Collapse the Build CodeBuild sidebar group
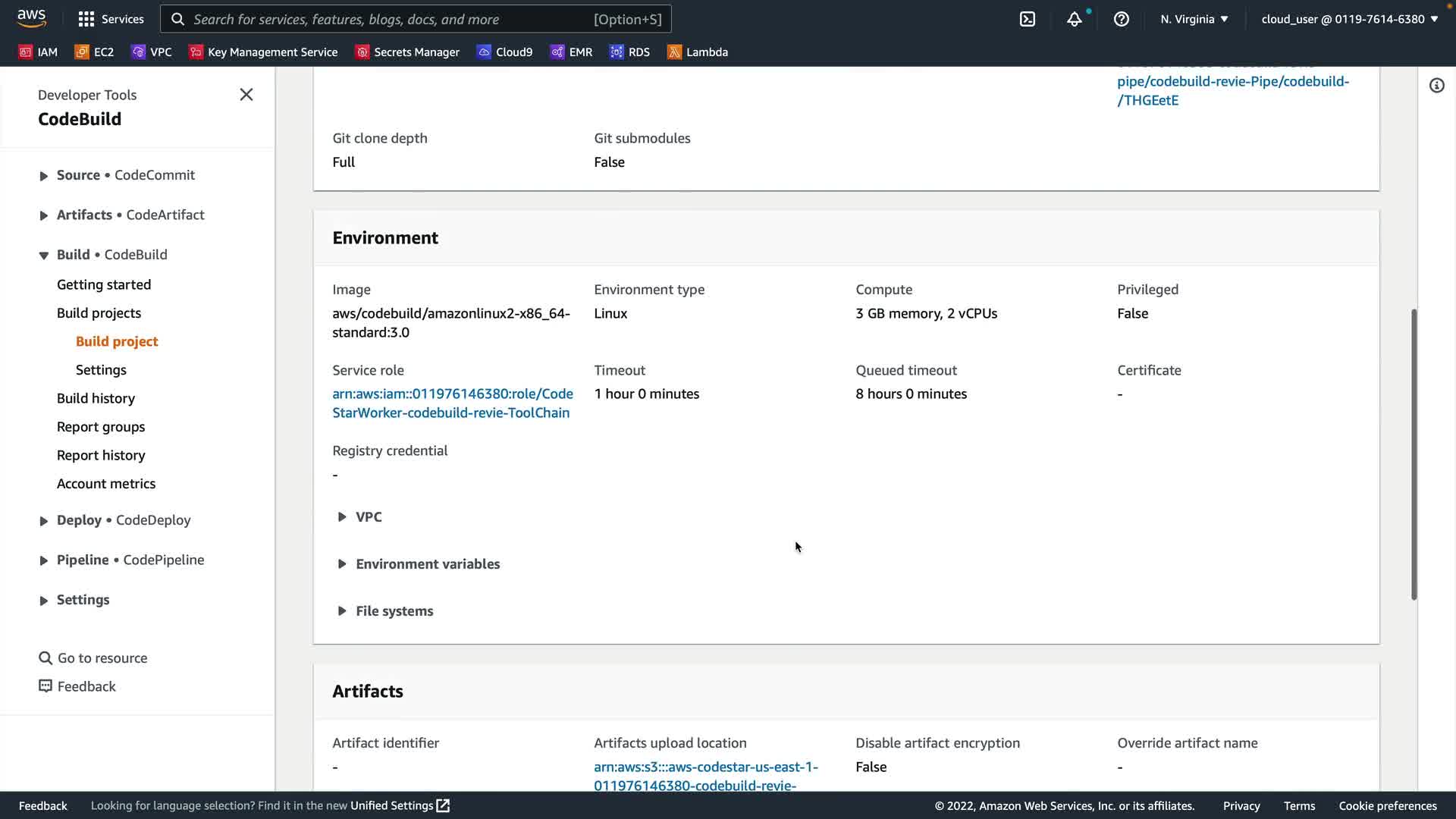 (x=44, y=256)
